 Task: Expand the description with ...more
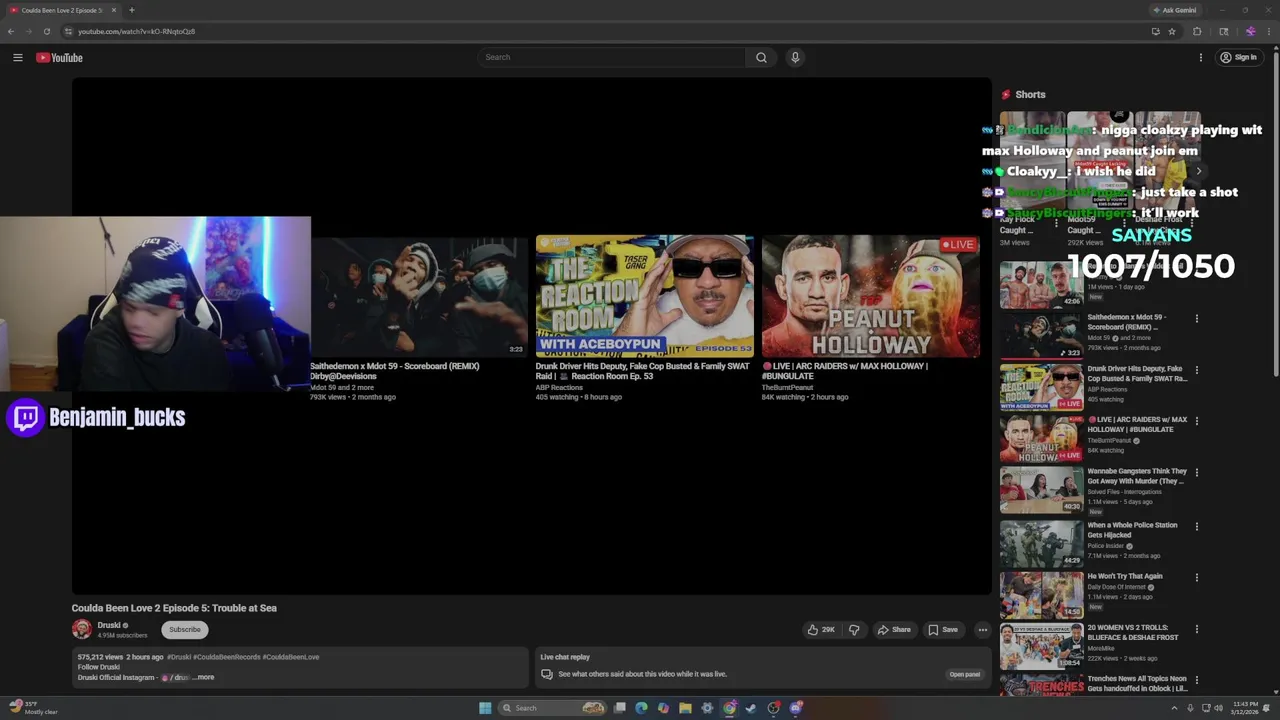[x=204, y=677]
